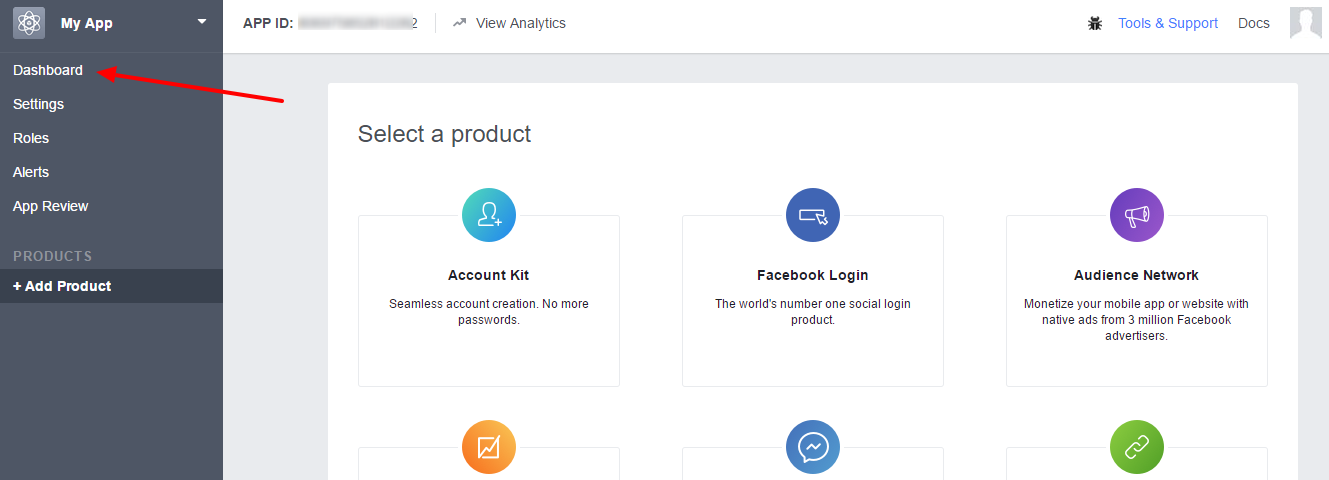Click the Audience Network megaphone icon
This screenshot has width=1329, height=480.
tap(1137, 215)
